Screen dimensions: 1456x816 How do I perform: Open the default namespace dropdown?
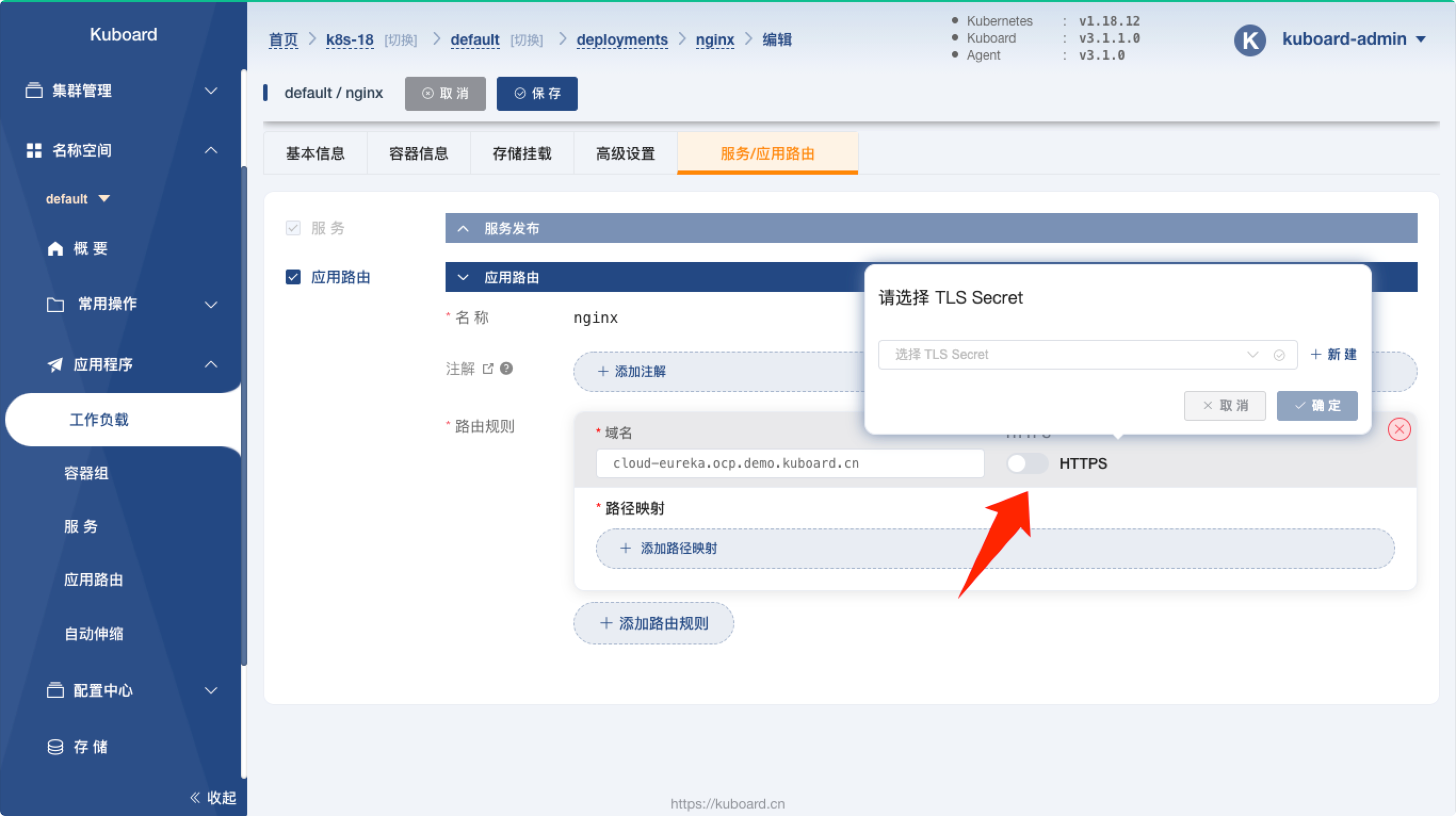[x=77, y=199]
